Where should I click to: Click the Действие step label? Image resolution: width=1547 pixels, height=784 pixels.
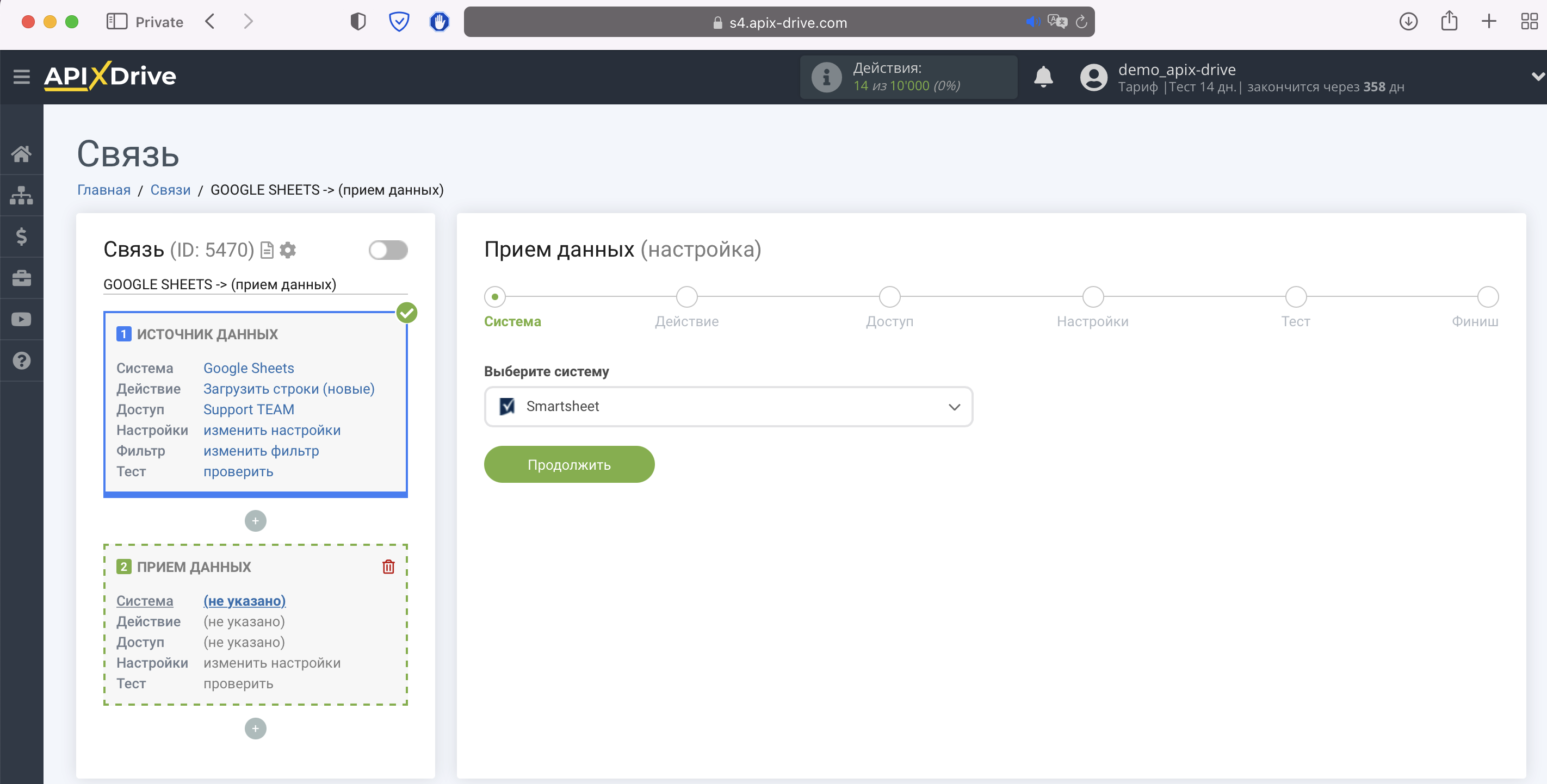[686, 322]
